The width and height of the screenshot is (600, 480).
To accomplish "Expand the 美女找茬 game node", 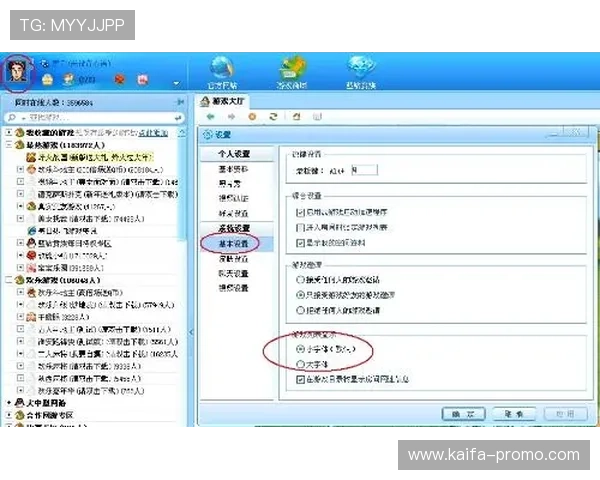I will (21, 218).
